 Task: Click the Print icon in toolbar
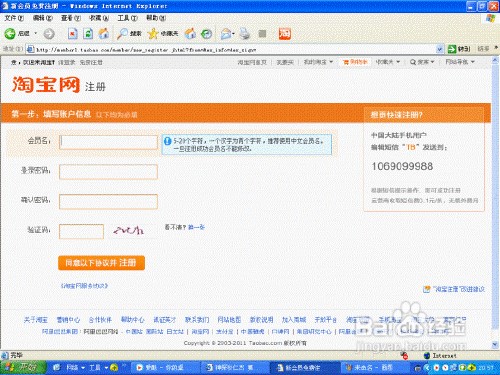245,33
